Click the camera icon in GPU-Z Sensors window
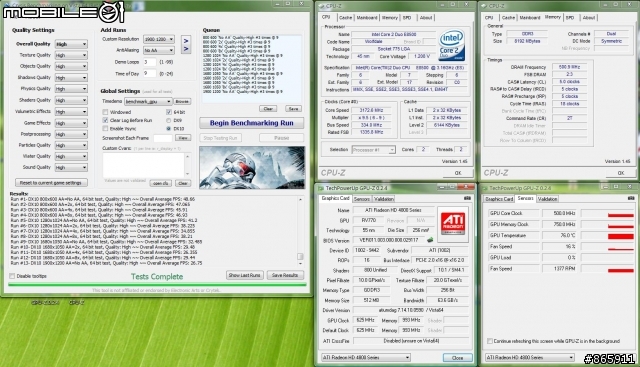The width and height of the screenshot is (640, 367). point(630,198)
